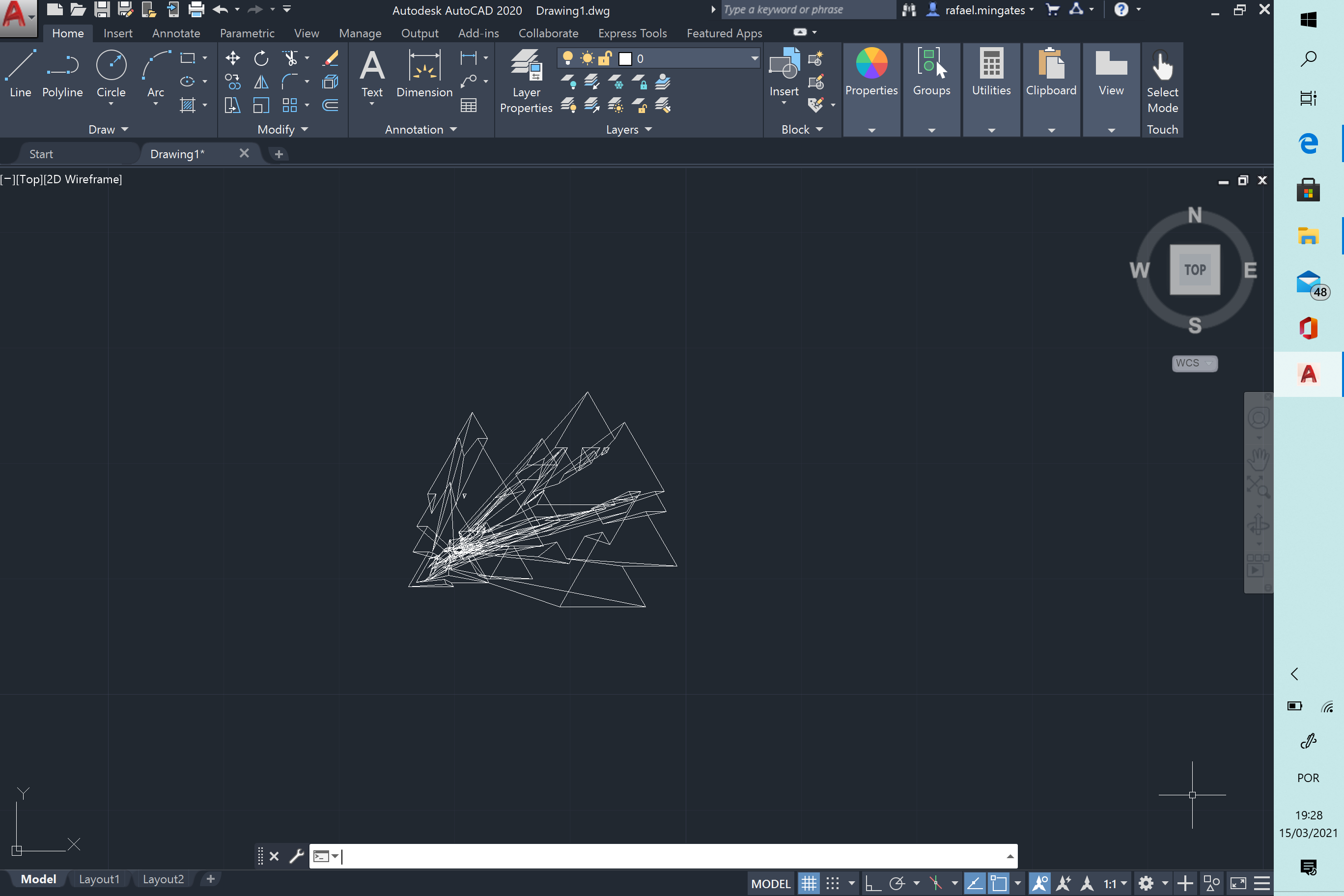Toggle show annotation objects in status bar
Screen dimensions: 1344x896
coord(1040,883)
